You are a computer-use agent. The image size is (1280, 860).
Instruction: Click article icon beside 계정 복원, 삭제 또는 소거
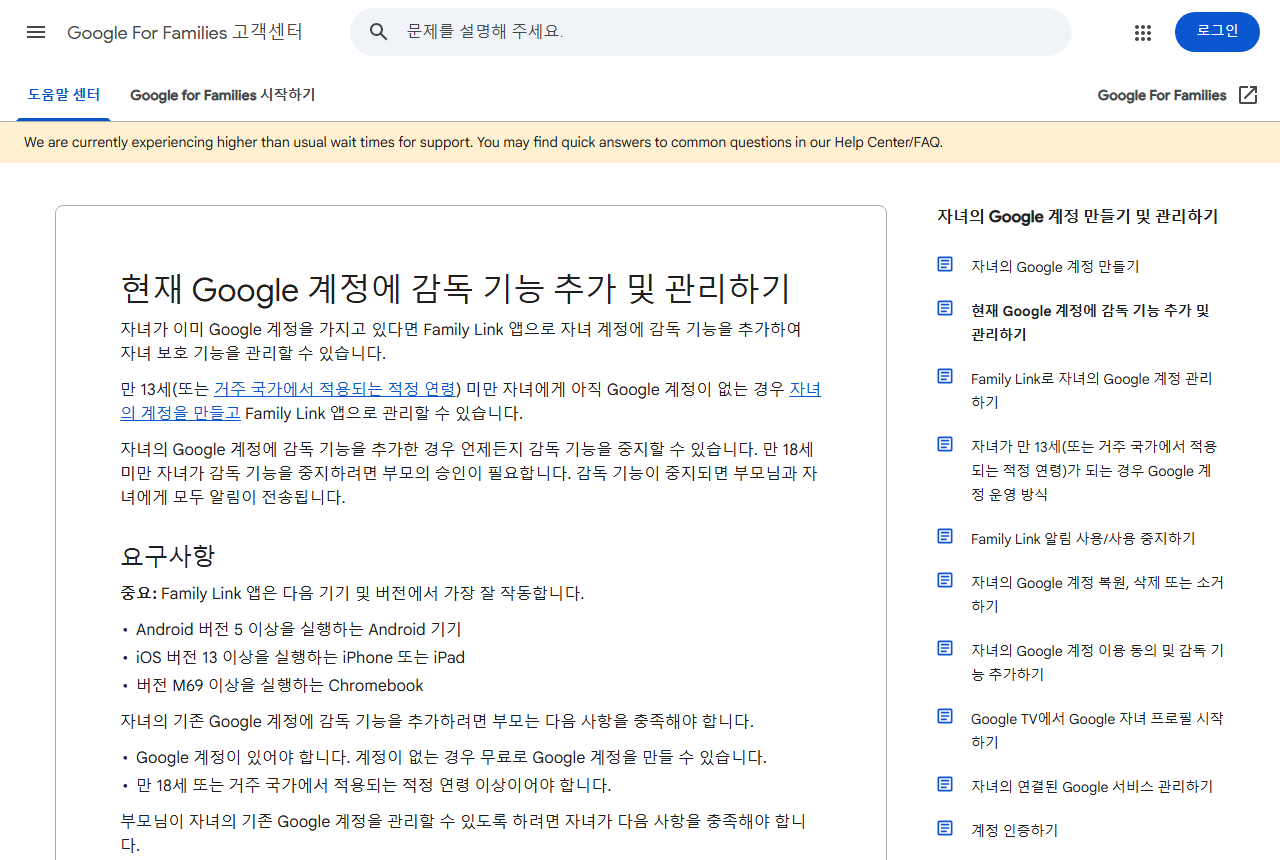(x=945, y=580)
